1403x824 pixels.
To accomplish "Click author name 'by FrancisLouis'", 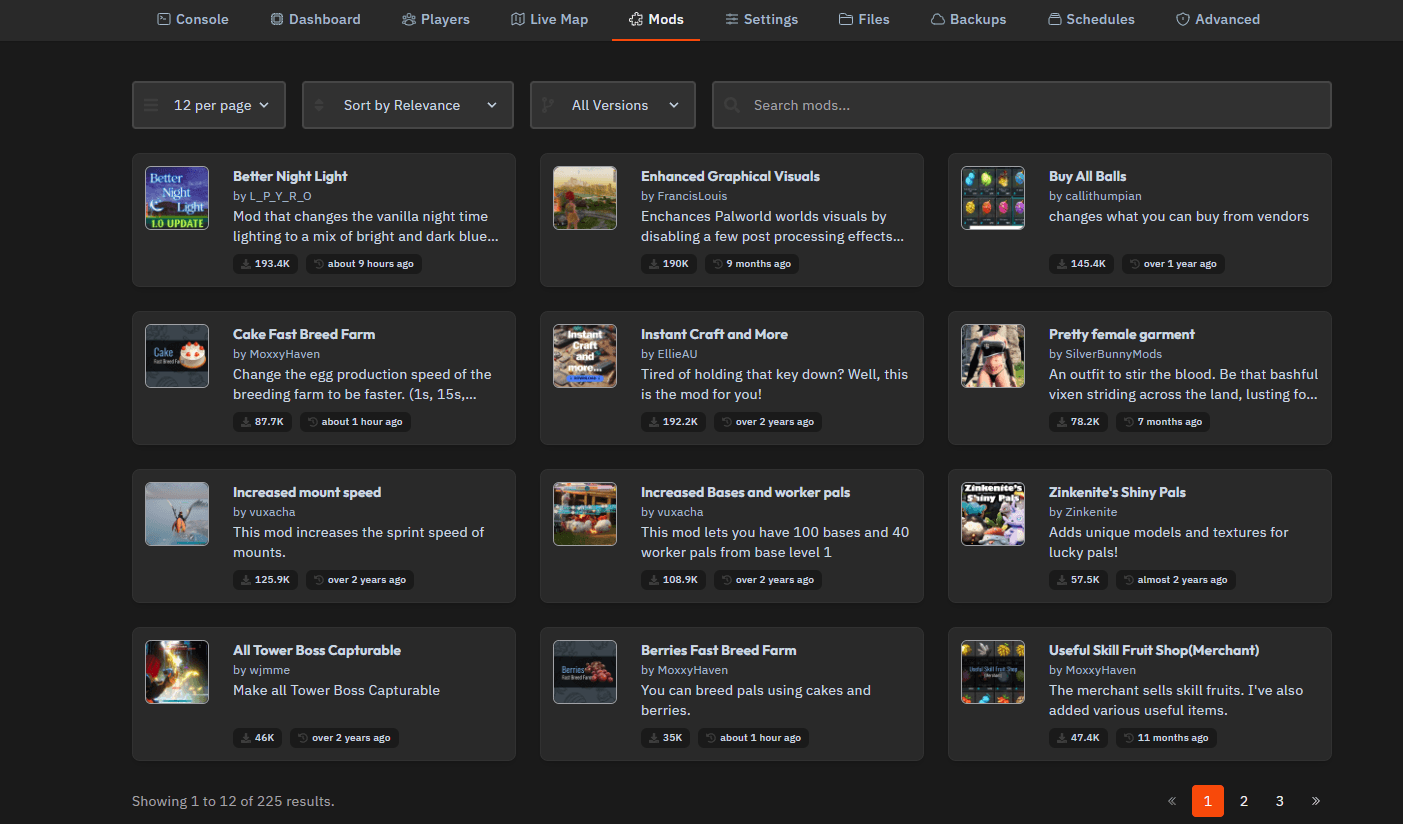I will tap(684, 196).
